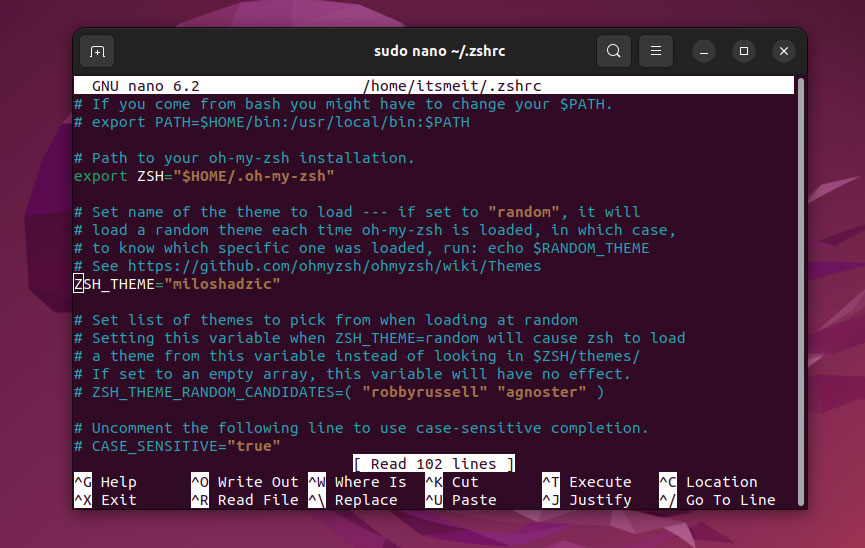Select the ^R Read File shortcut
This screenshot has height=548, width=865.
click(244, 500)
